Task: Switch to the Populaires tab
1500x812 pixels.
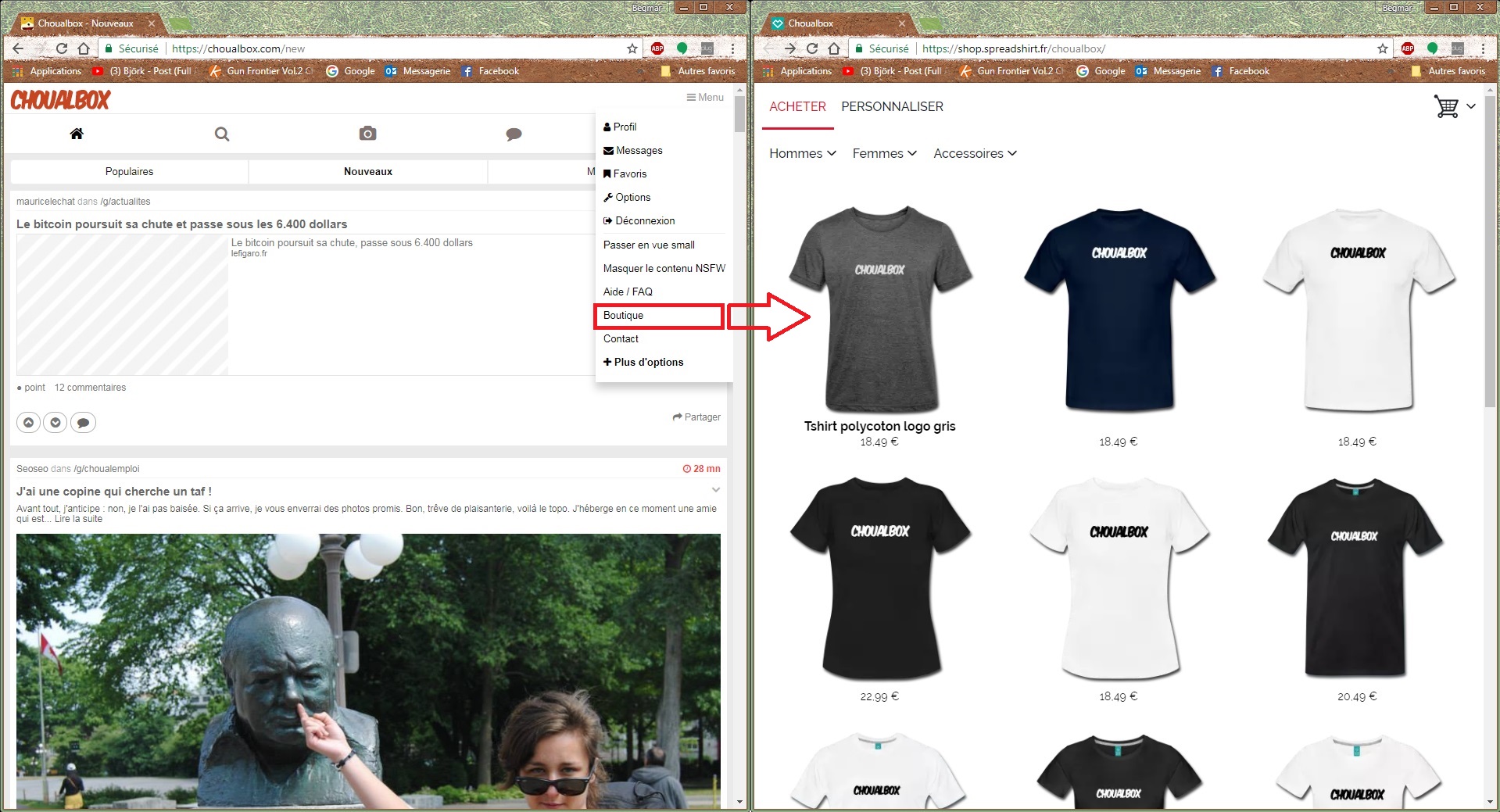Action: [129, 171]
